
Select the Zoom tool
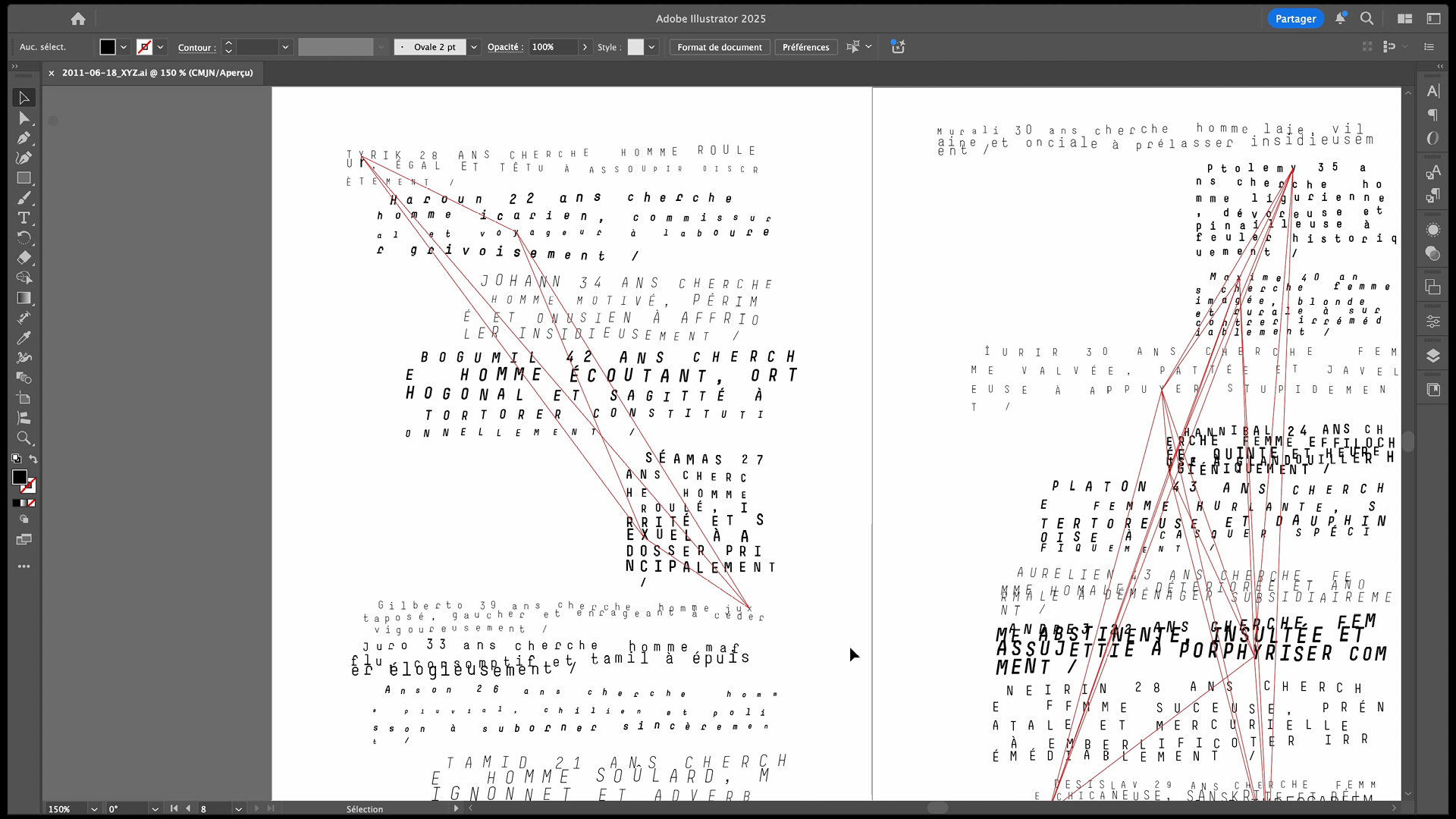click(x=24, y=438)
